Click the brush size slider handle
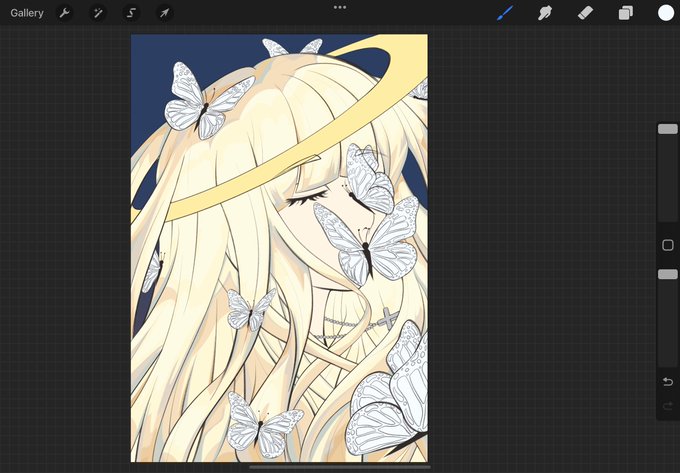The image size is (680, 473). click(667, 129)
